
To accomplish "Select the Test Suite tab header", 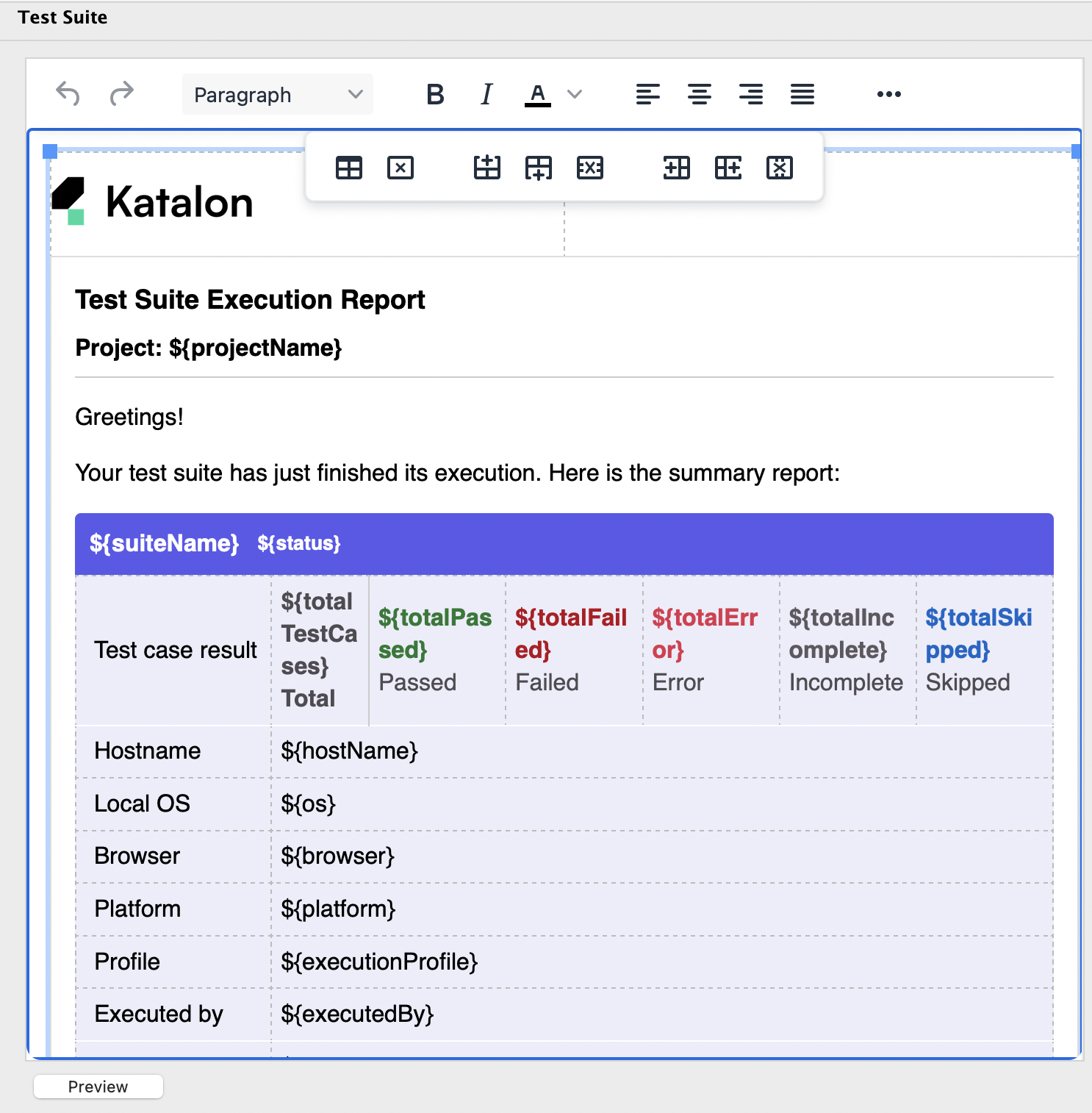I will tap(62, 18).
